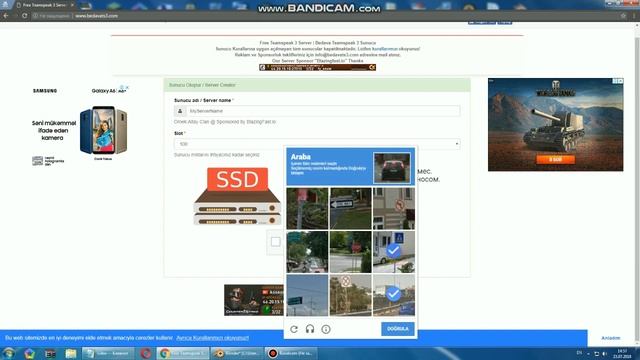640x360 pixels.
Task: Switch to the Chrome taskbar button
Action: pyautogui.click(x=183, y=353)
